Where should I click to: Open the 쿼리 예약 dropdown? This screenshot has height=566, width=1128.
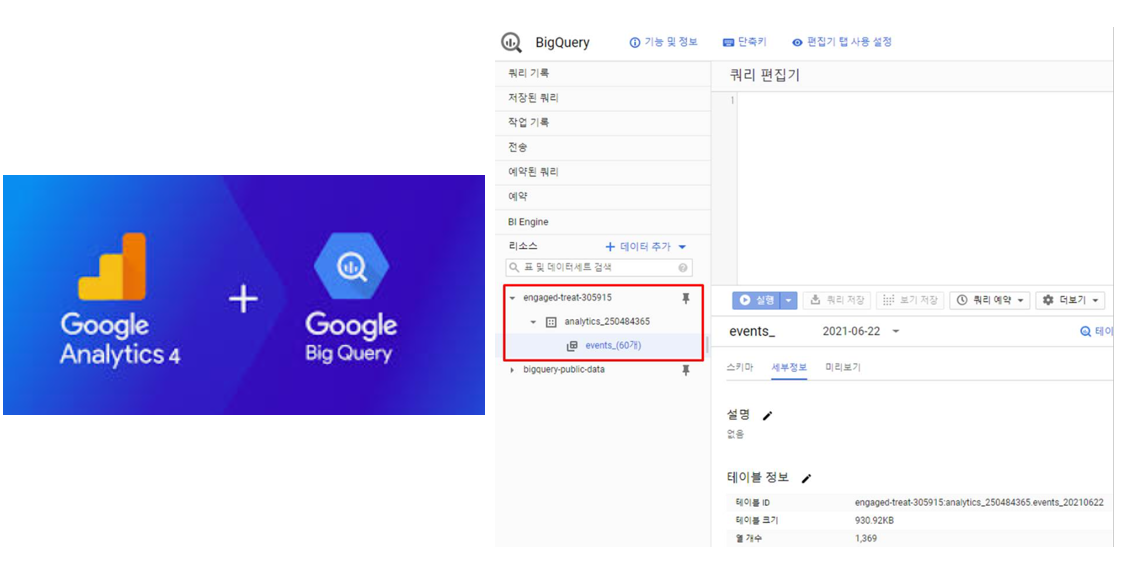990,300
